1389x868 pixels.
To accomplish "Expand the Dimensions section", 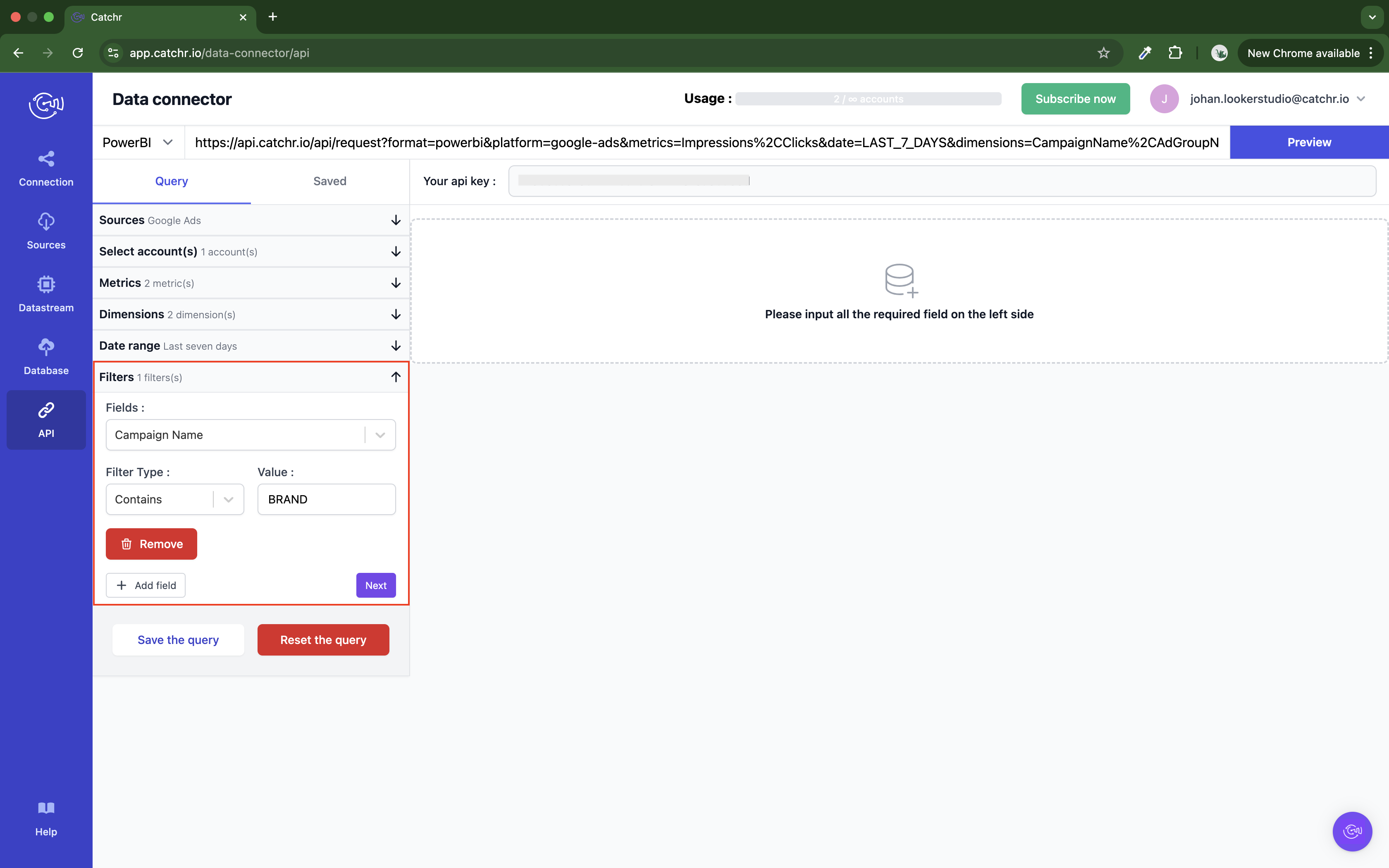I will click(250, 314).
